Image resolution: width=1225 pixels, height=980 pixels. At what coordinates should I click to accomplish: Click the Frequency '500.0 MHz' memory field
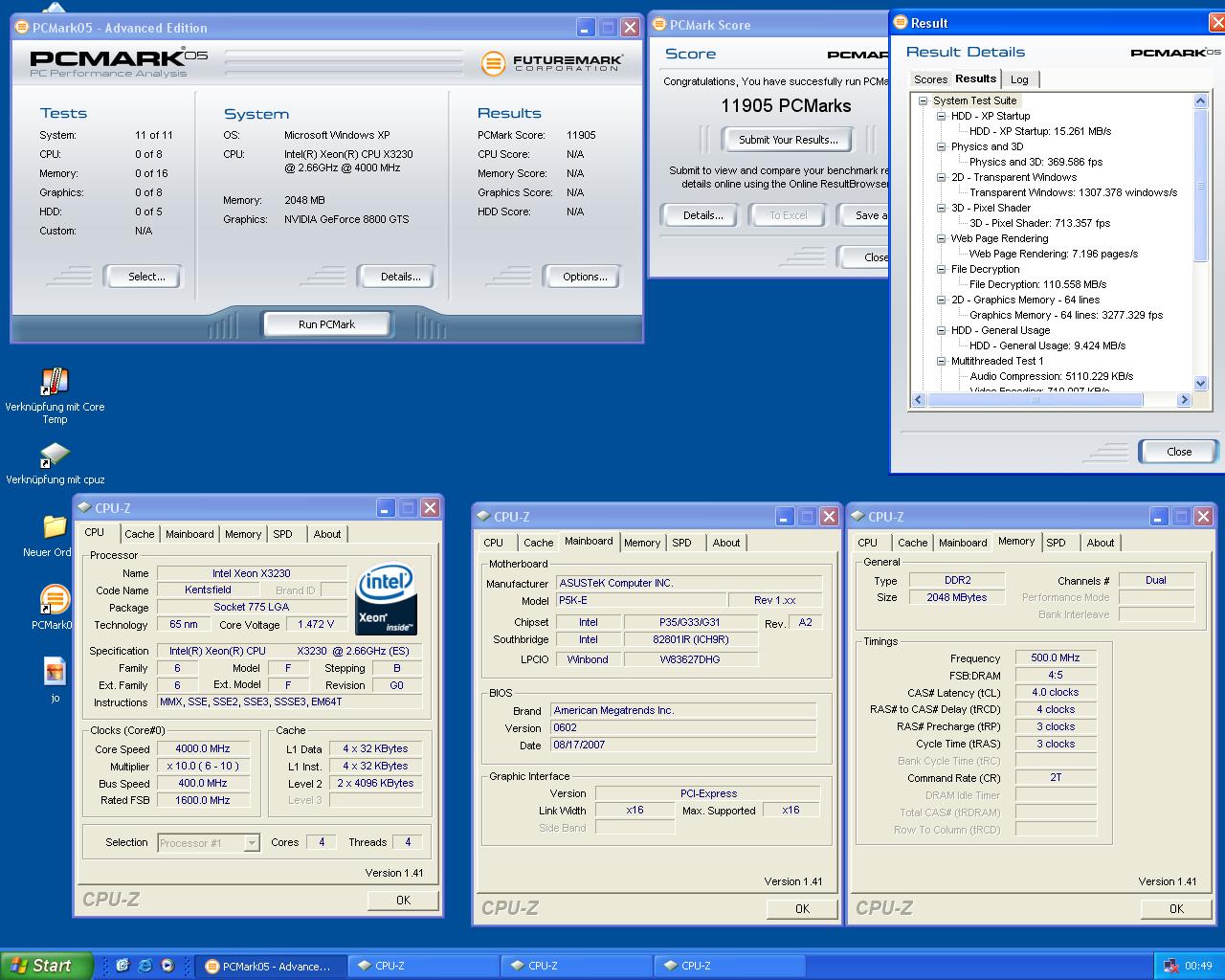(x=1056, y=658)
